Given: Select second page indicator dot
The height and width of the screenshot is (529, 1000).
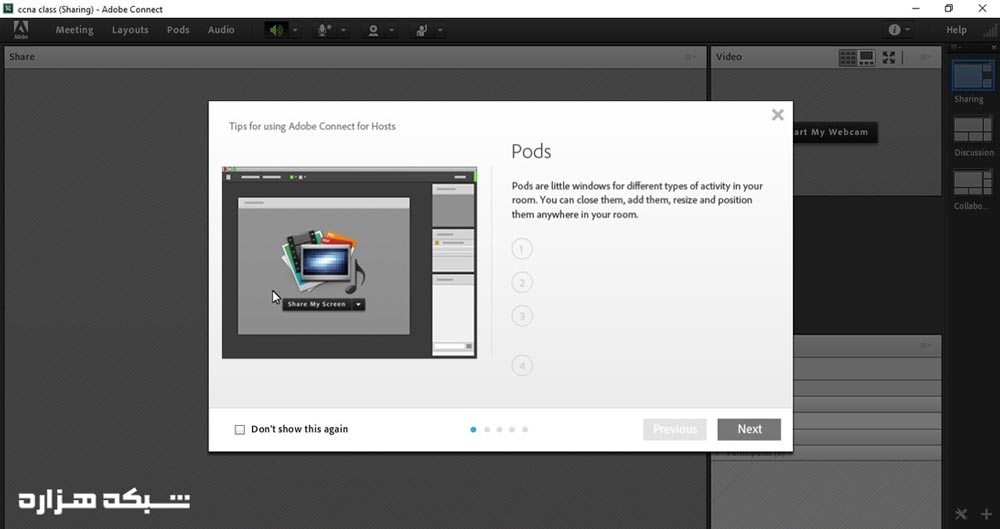Looking at the screenshot, I should (x=487, y=429).
